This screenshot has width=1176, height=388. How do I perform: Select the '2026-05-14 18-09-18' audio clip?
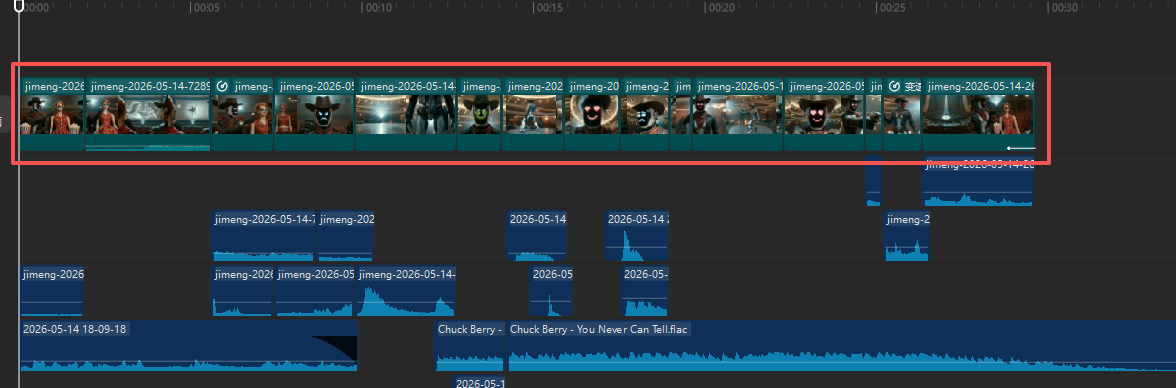tap(188, 346)
